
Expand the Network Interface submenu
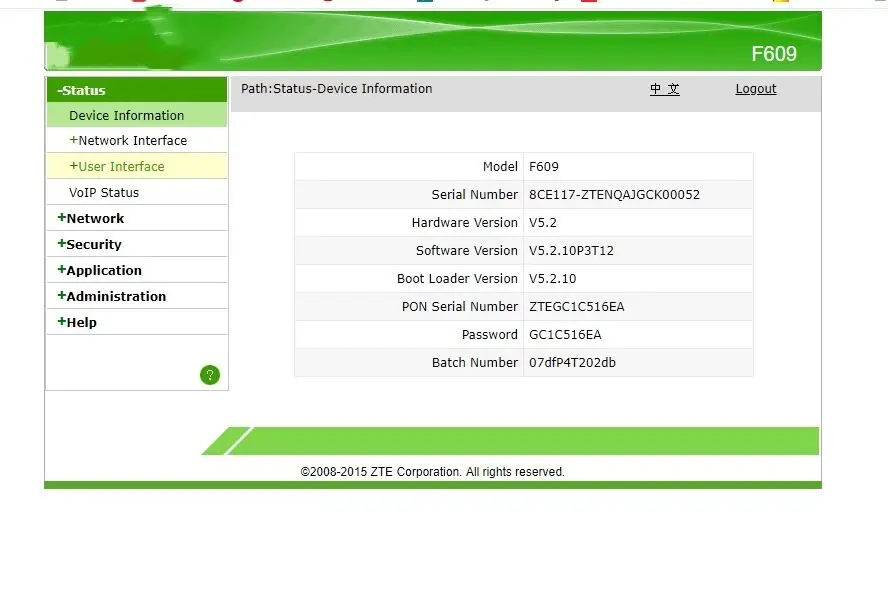click(x=131, y=141)
